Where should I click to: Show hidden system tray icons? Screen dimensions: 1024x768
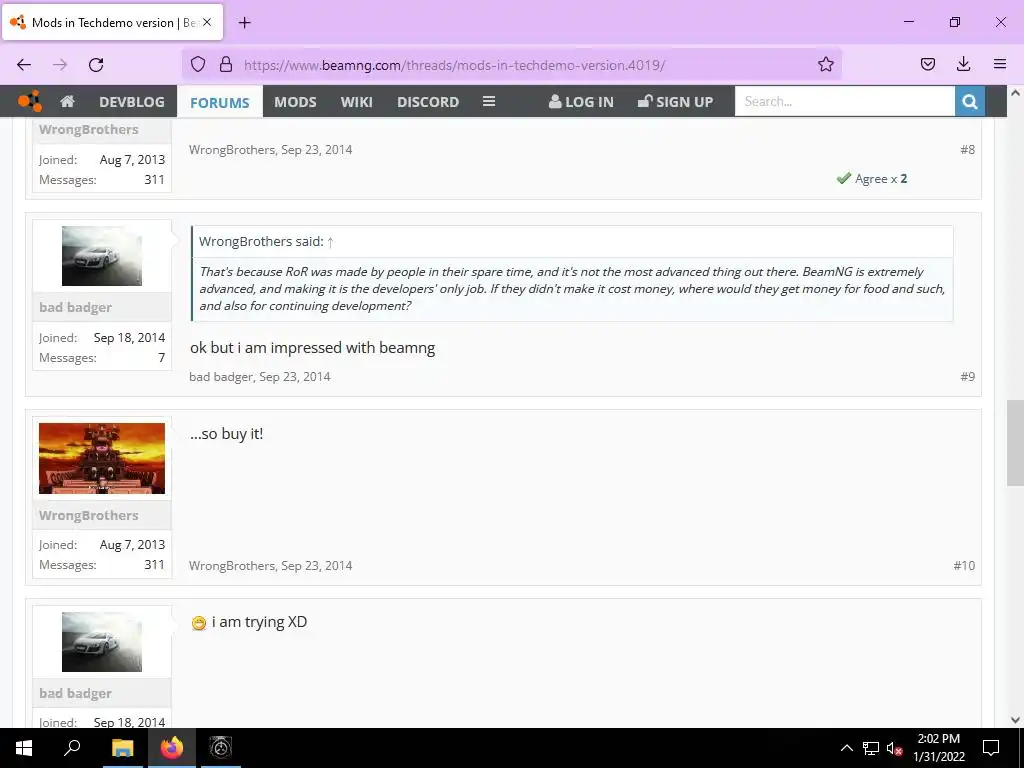click(x=846, y=748)
